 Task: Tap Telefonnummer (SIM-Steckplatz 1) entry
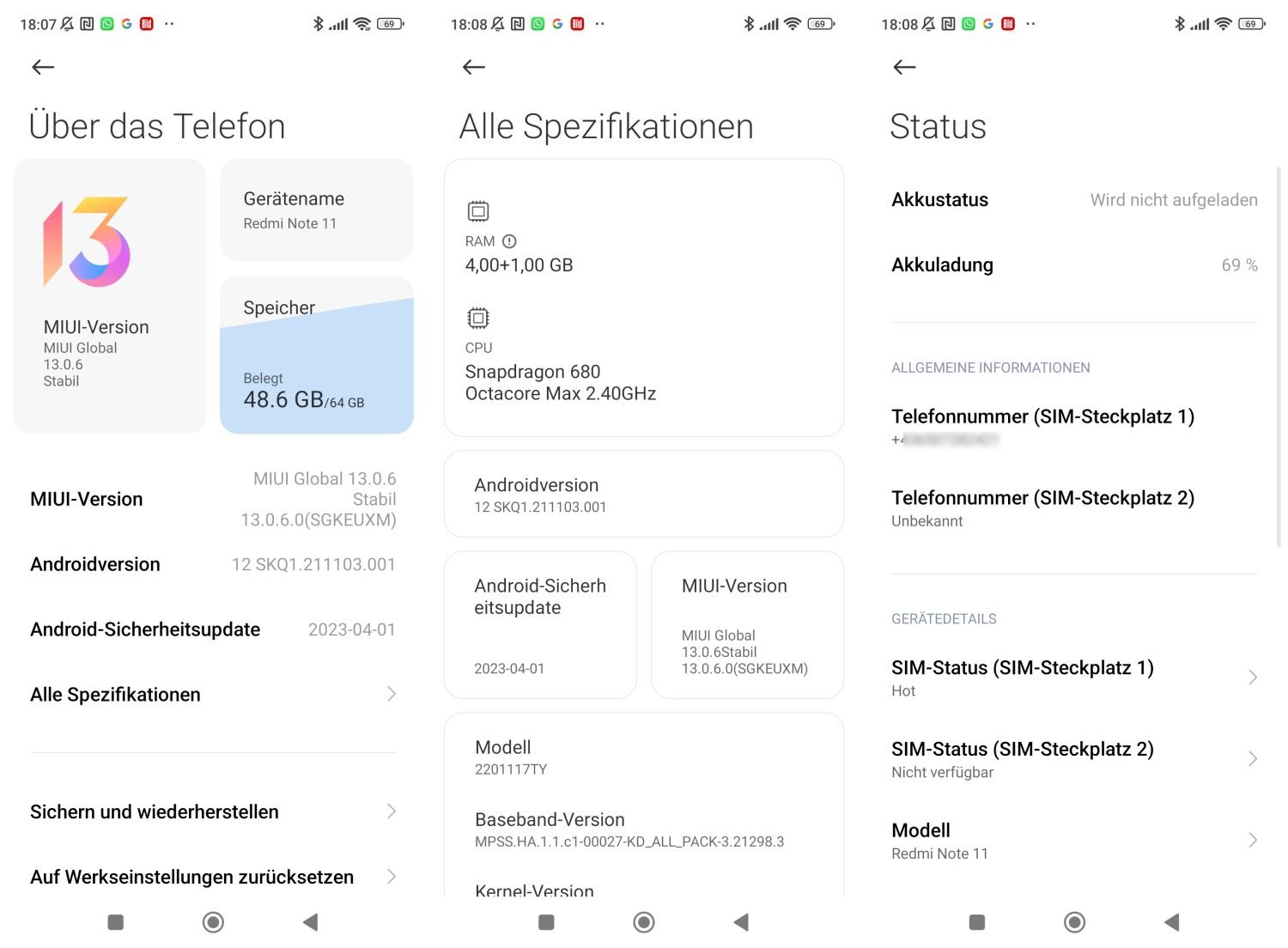point(1042,426)
